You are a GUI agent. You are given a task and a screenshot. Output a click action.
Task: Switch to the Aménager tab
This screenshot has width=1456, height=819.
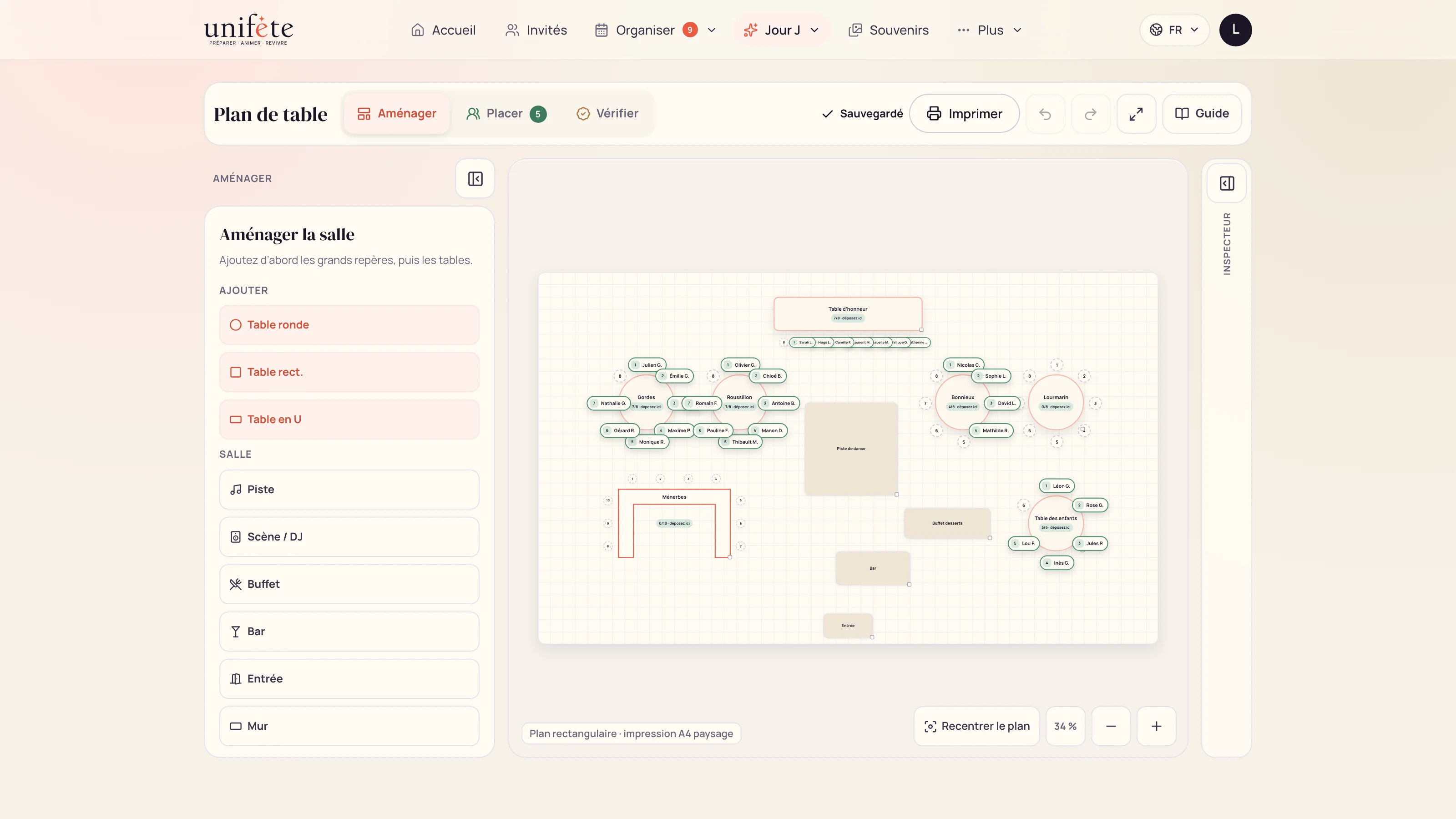[396, 114]
